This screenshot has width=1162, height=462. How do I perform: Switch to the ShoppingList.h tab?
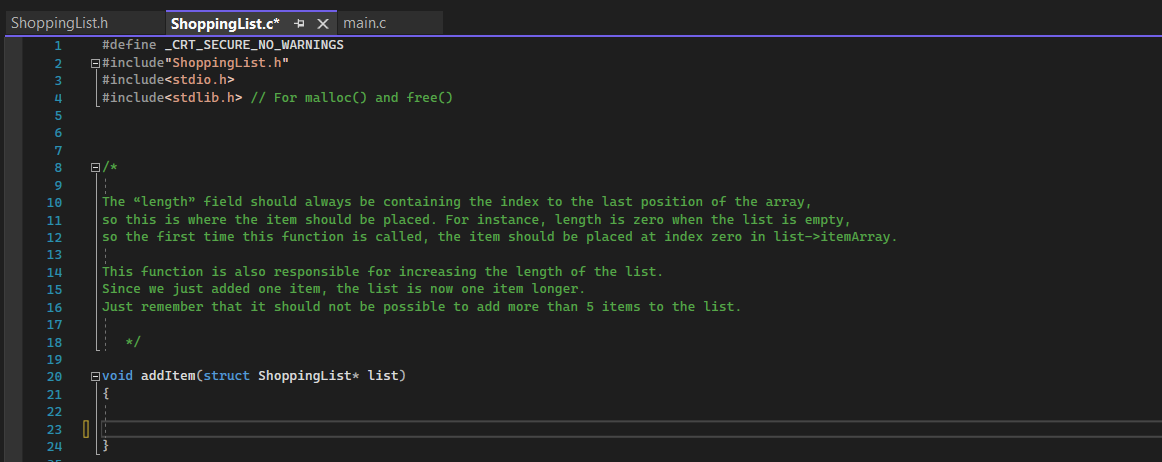coord(59,23)
